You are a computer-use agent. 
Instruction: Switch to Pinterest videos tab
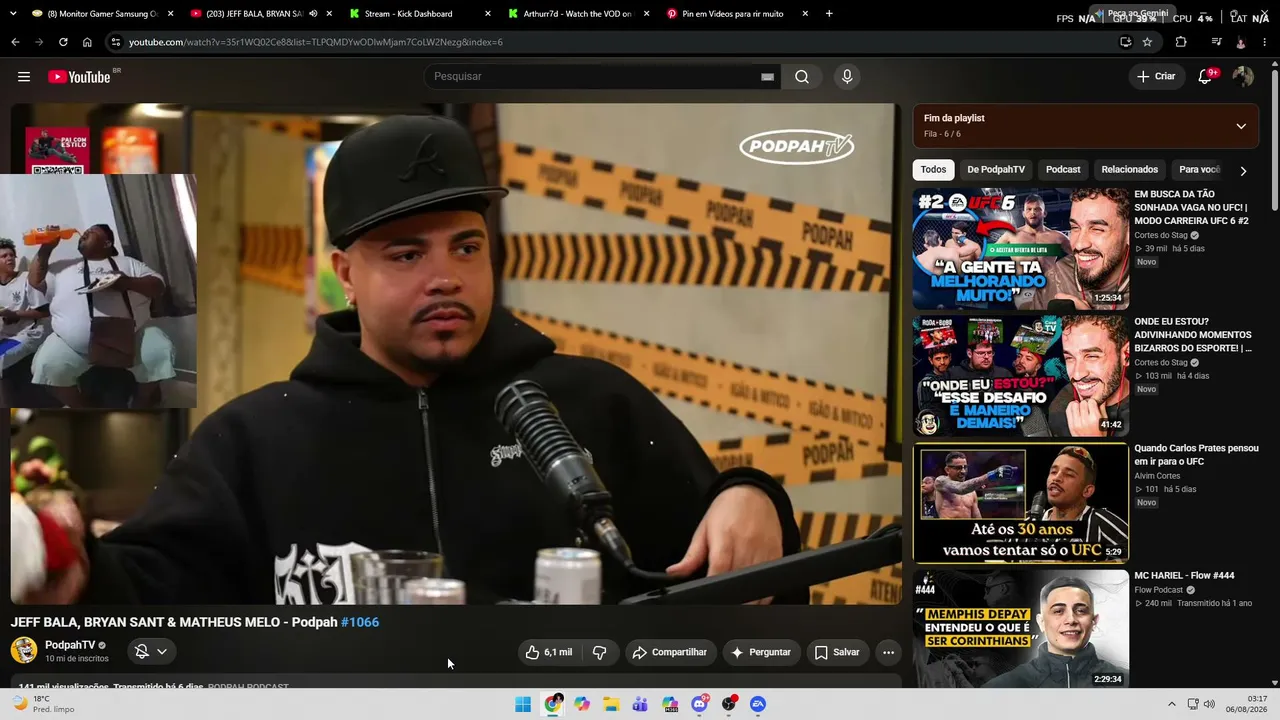point(735,14)
